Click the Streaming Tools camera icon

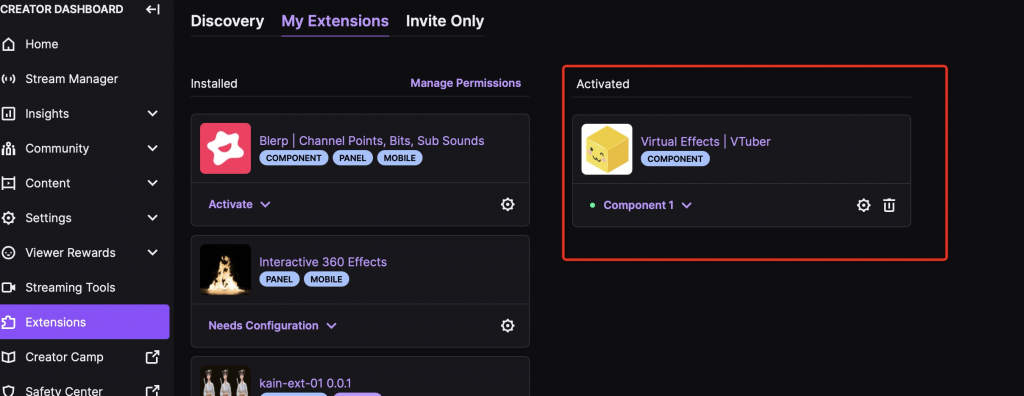(x=8, y=288)
